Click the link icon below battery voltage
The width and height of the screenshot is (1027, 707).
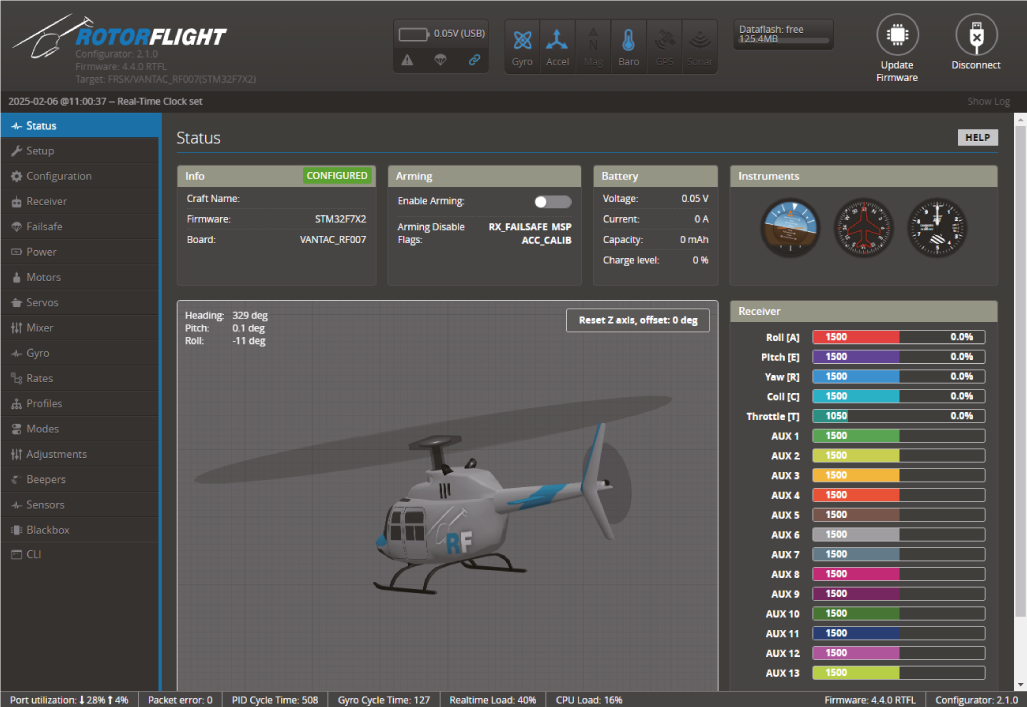474,60
